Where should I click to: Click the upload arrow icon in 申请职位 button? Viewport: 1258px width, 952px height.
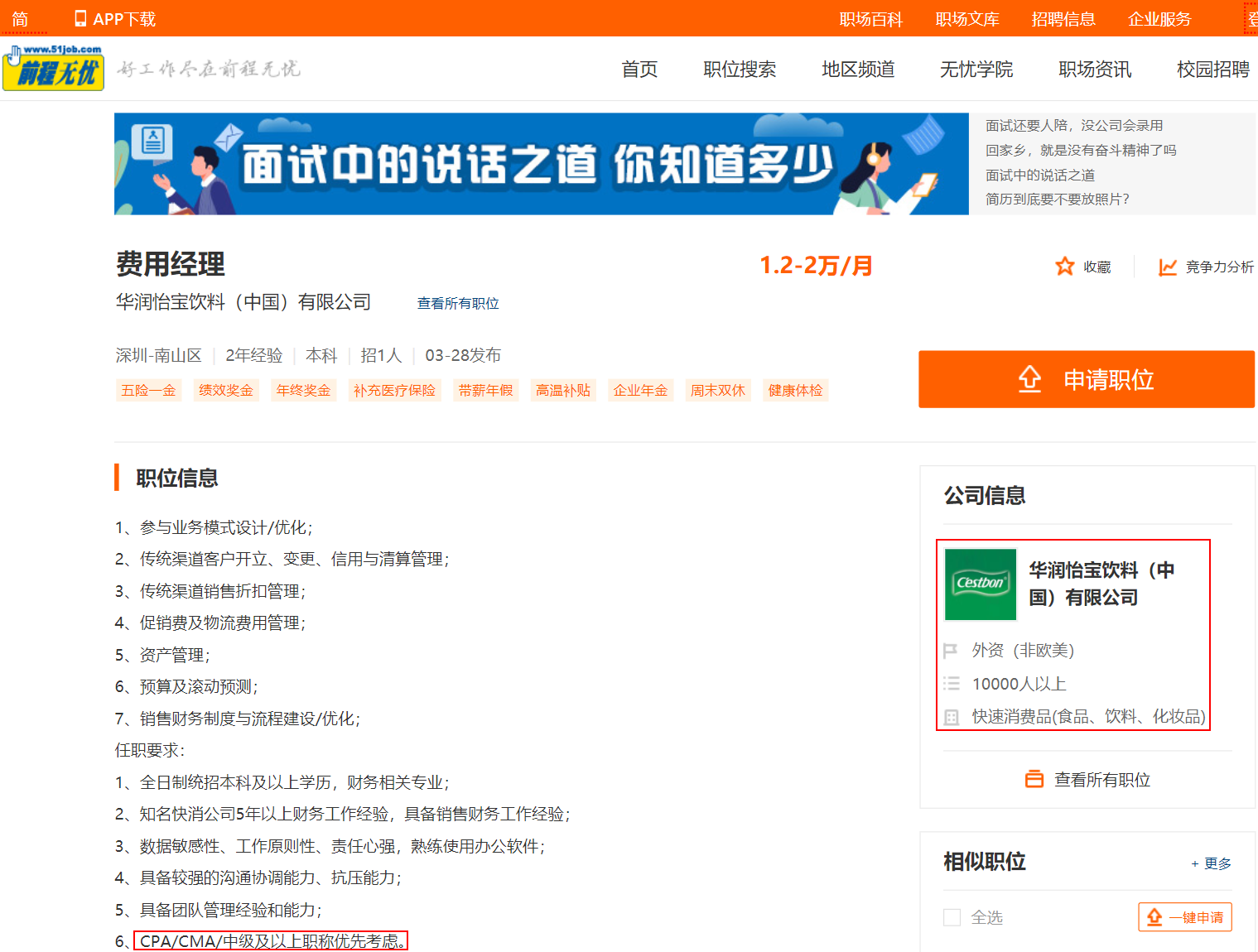click(1029, 379)
